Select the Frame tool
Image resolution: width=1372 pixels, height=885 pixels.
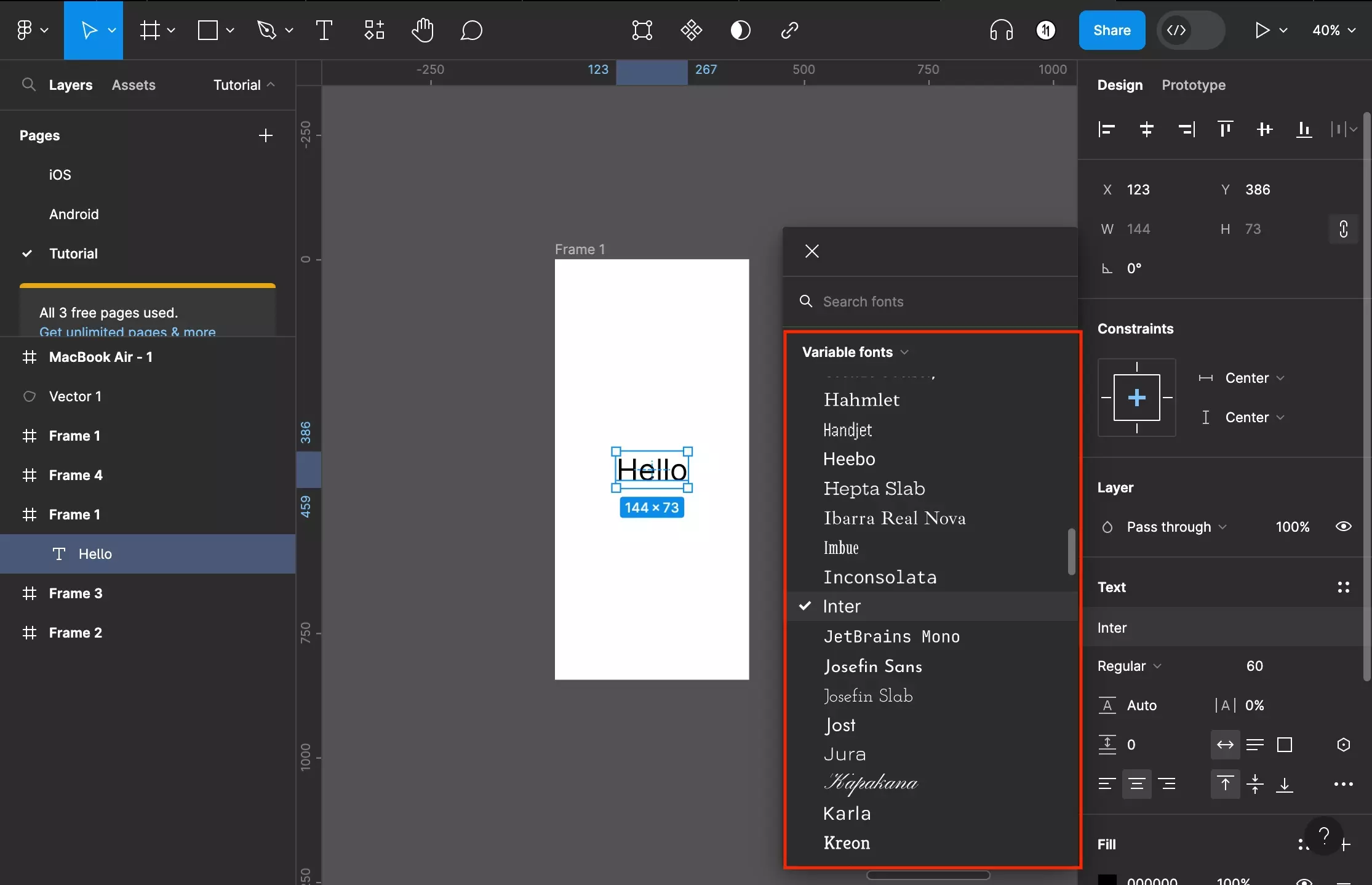coord(150,30)
